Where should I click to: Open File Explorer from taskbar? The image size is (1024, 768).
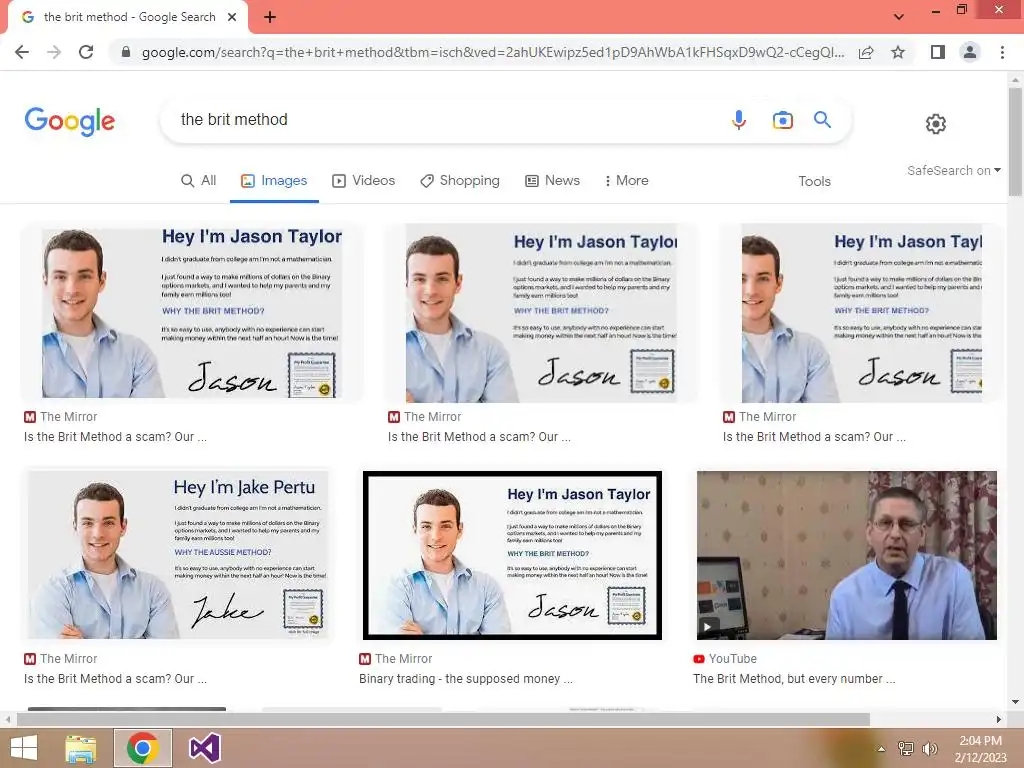[81, 748]
